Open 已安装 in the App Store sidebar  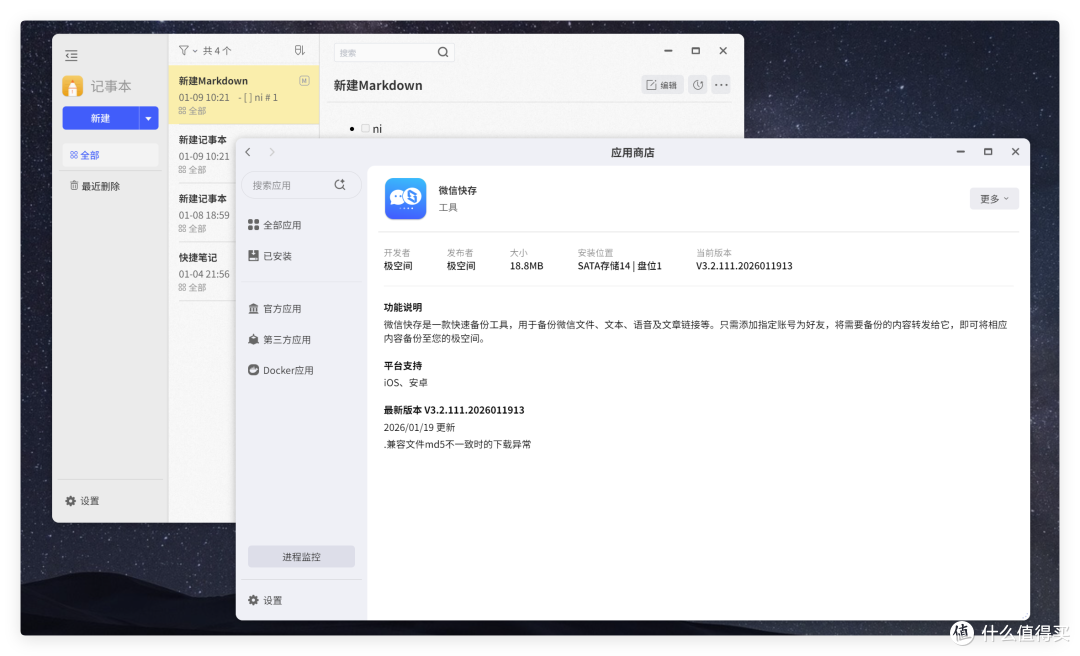(x=270, y=256)
